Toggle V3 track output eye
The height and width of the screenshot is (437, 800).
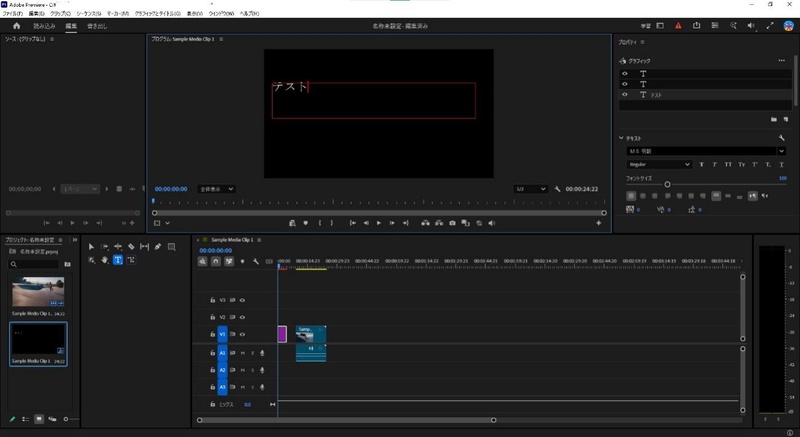[x=242, y=300]
